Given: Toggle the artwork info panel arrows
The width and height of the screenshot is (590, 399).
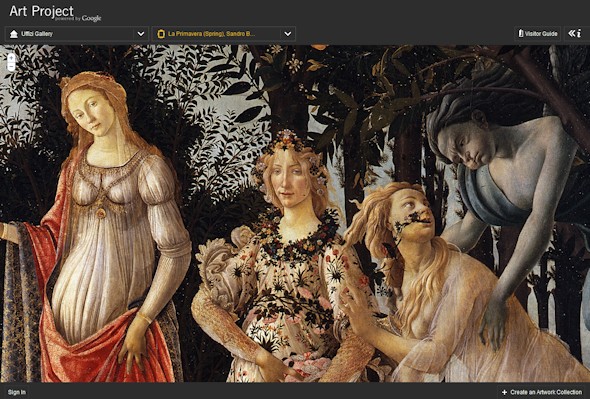Looking at the screenshot, I should point(575,34).
